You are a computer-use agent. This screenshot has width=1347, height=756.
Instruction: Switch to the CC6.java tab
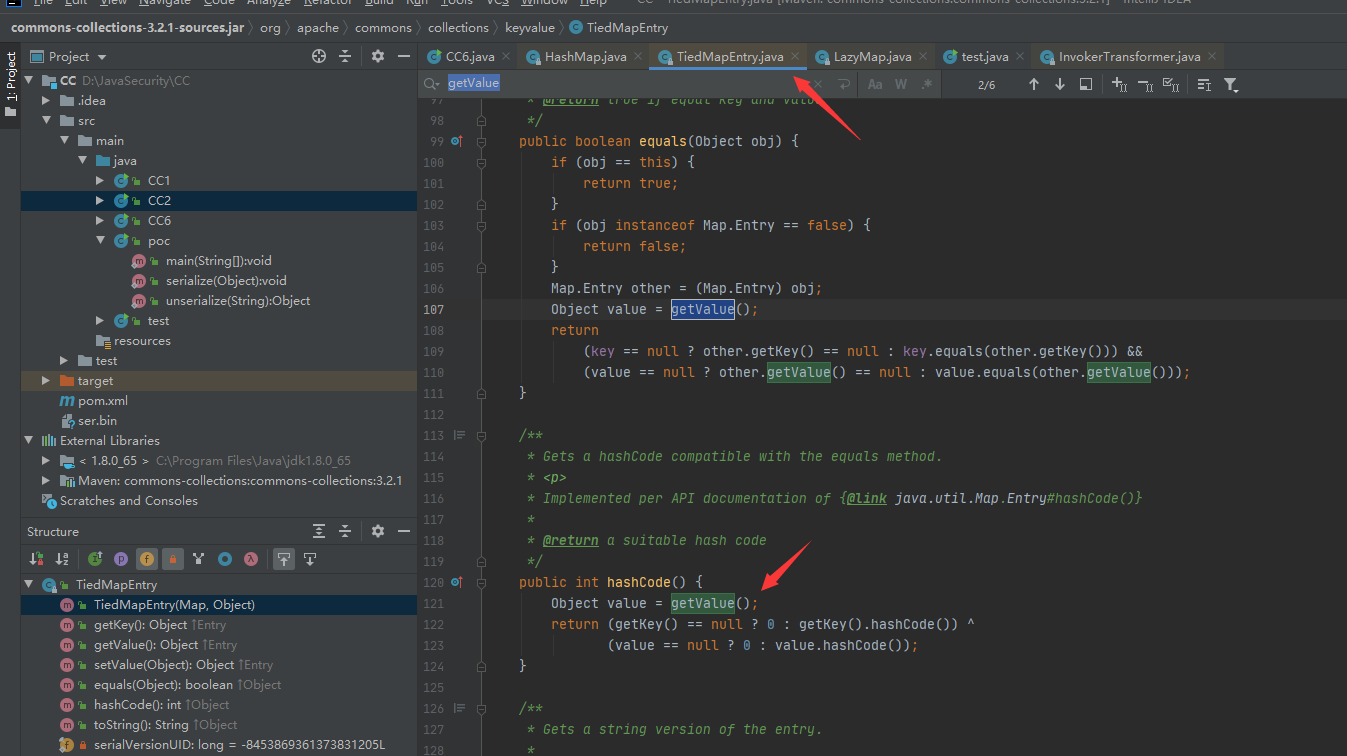tap(468, 57)
